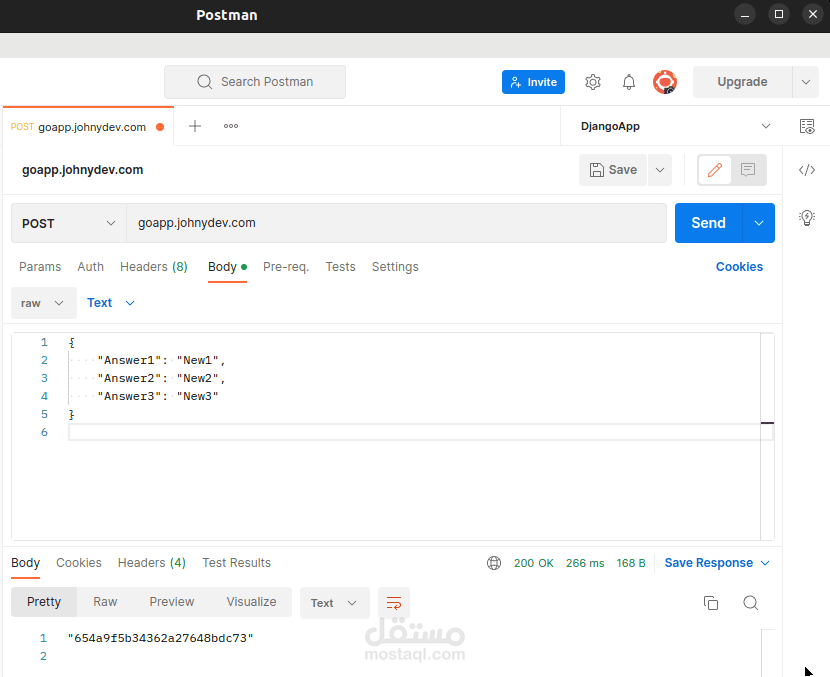Image resolution: width=830 pixels, height=677 pixels.
Task: Switch to pencil edit mode
Action: [715, 170]
